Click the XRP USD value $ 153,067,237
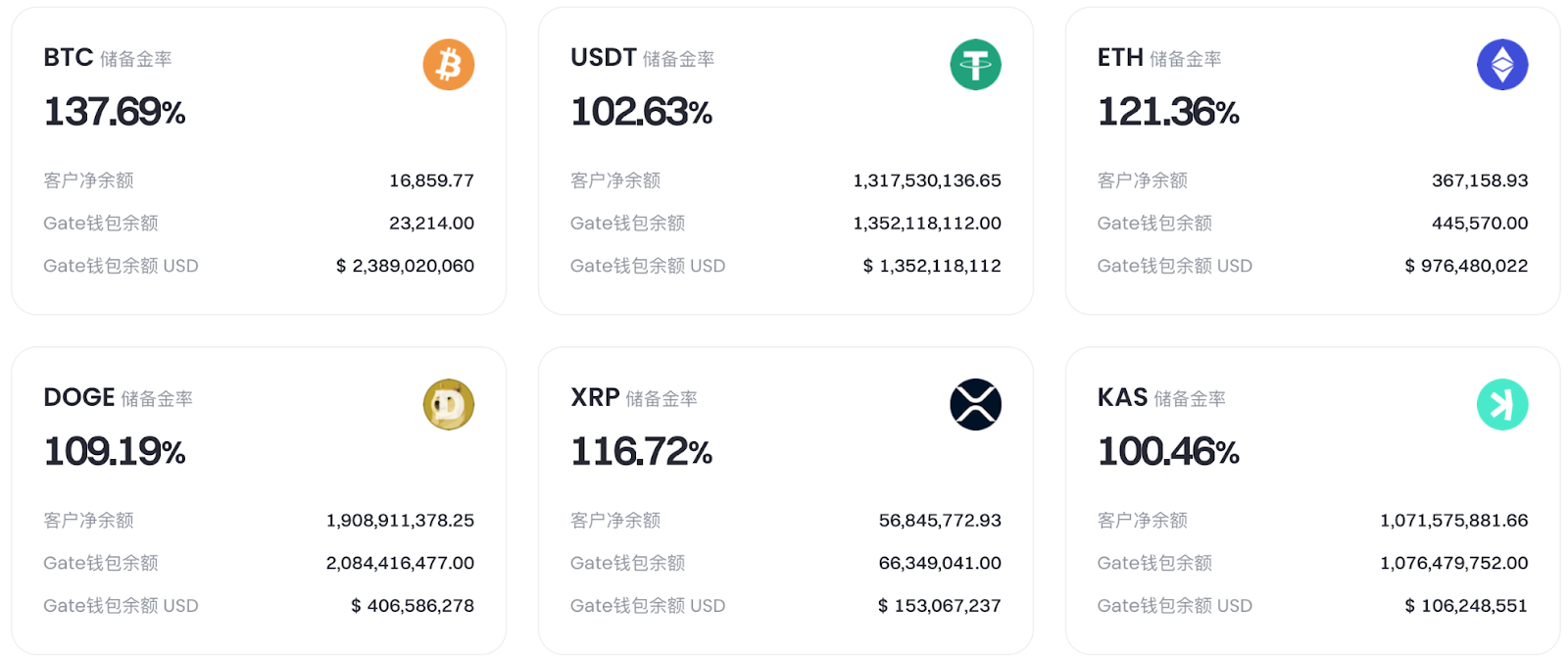 pyautogui.click(x=939, y=606)
